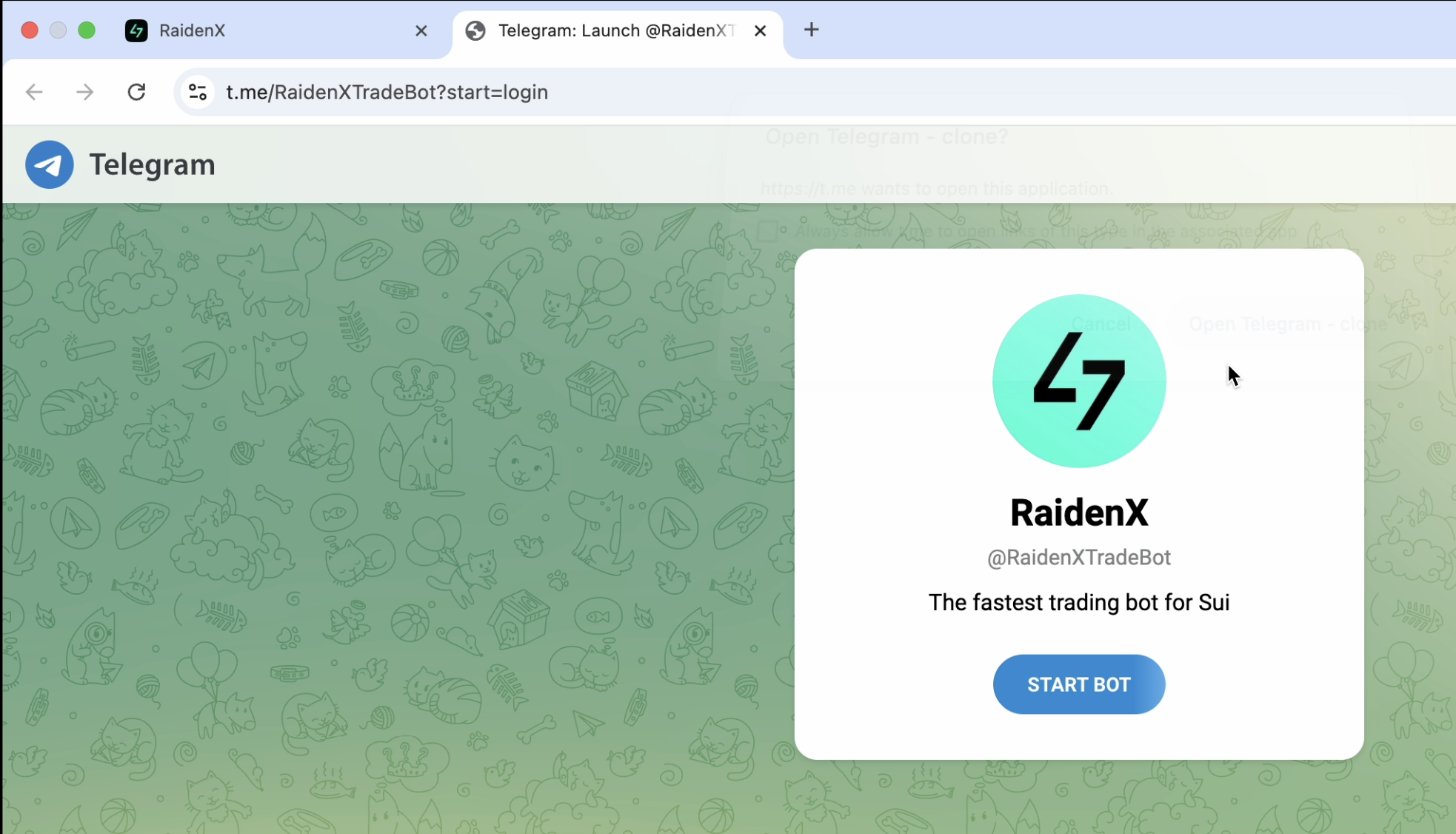This screenshot has width=1456, height=834.
Task: Close the RaidenX tab
Action: point(421,30)
